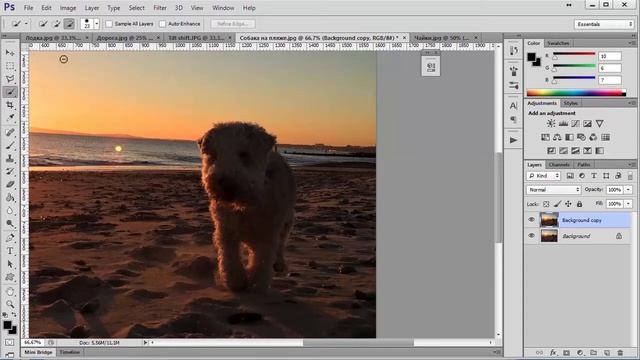Hide the Background layer eye icon
This screenshot has height=360, width=640.
pos(531,236)
